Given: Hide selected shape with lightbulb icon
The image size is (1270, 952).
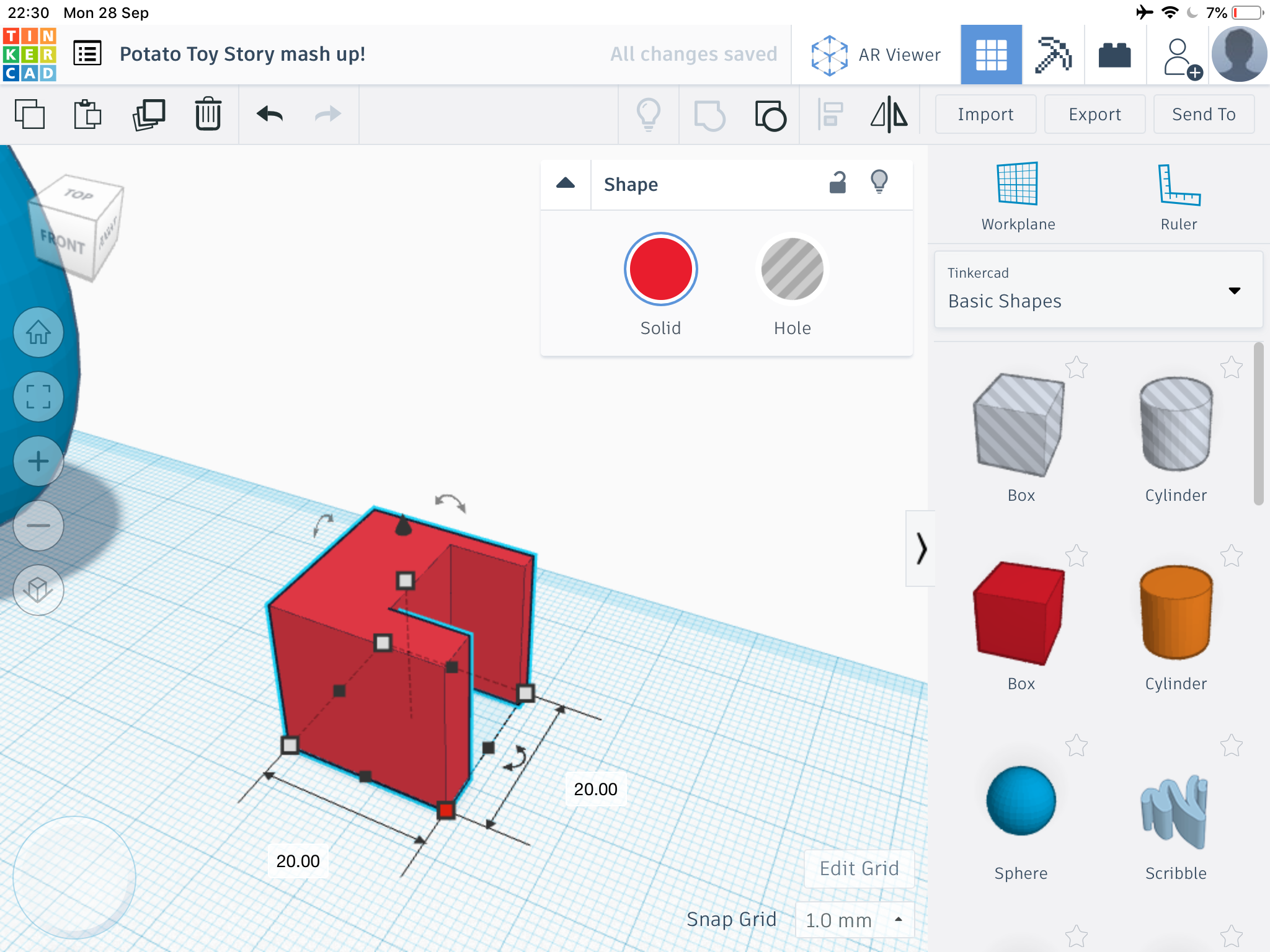Looking at the screenshot, I should [x=879, y=182].
